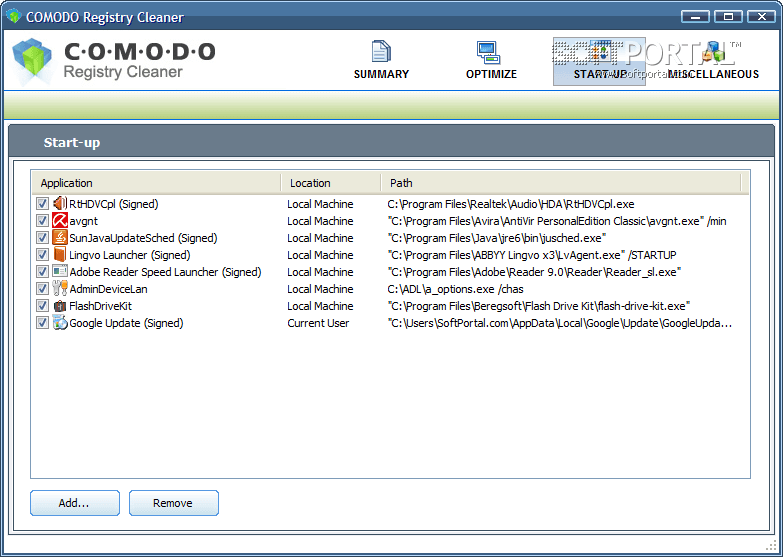
Task: Toggle Google Update checkbox
Action: pos(42,323)
